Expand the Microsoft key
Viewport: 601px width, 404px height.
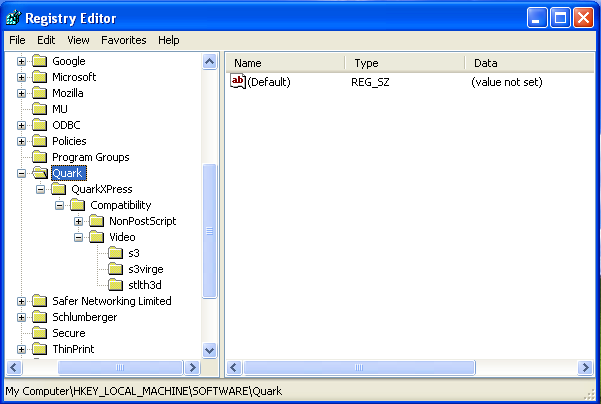[x=21, y=77]
